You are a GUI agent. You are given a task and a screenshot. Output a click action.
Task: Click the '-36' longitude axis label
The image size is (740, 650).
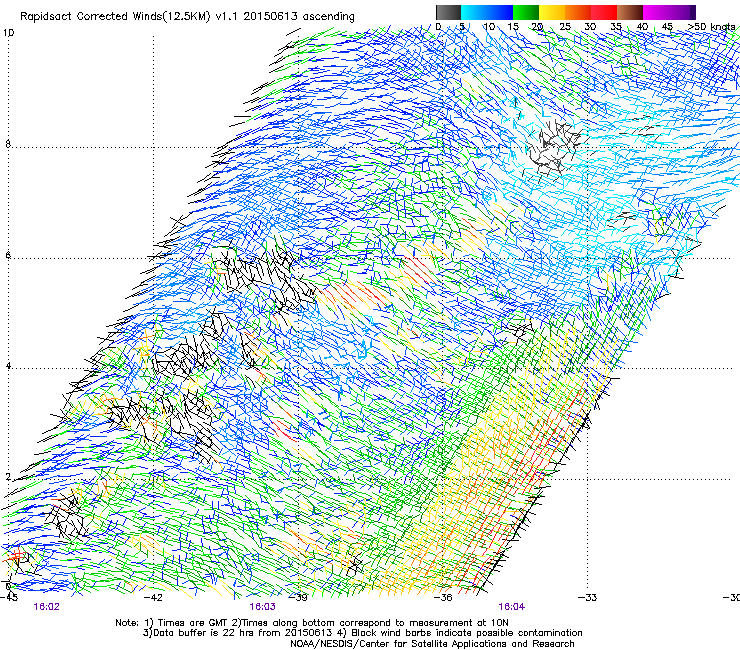pyautogui.click(x=443, y=598)
